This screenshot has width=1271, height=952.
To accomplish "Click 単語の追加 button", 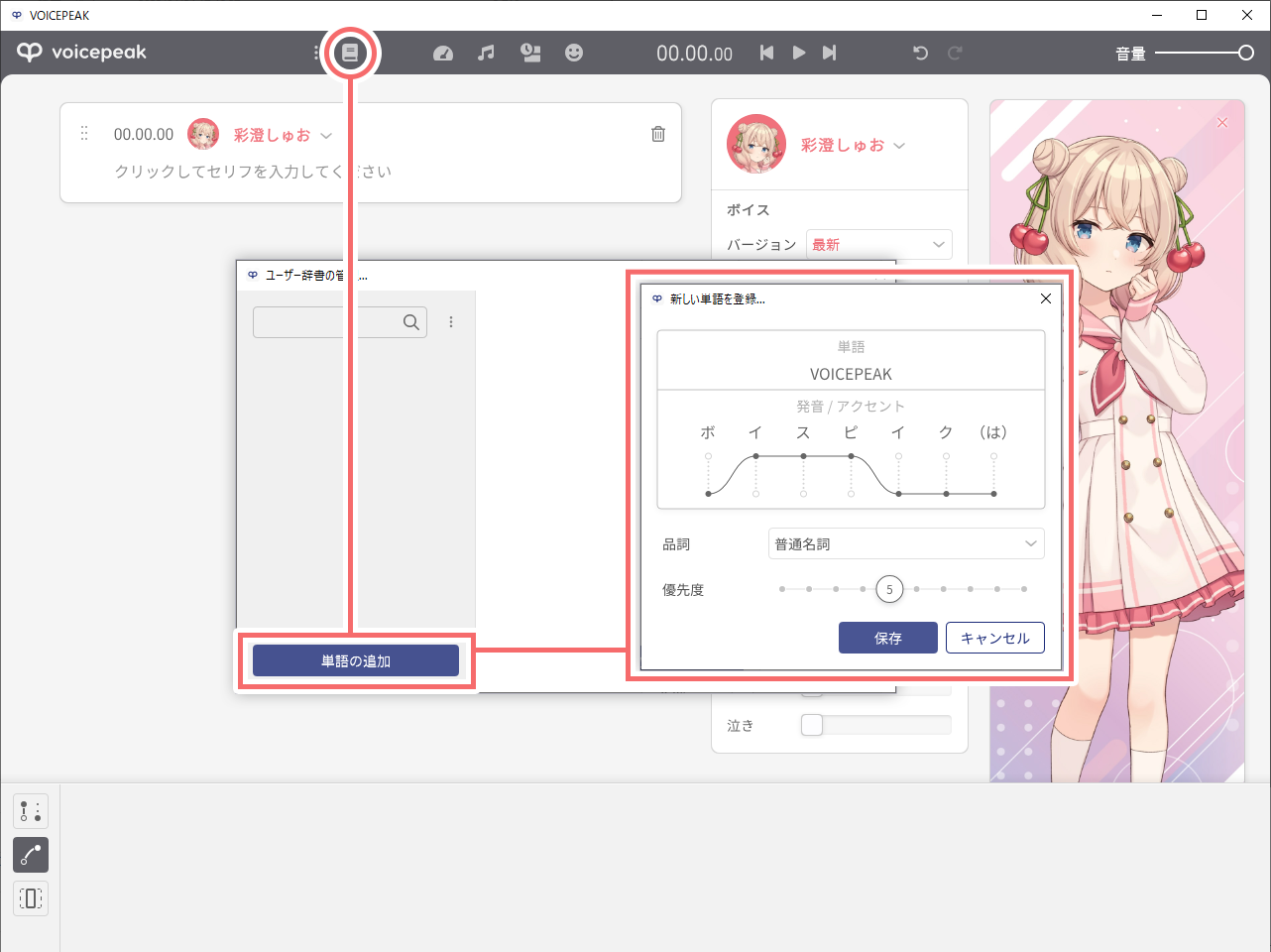I will pos(356,660).
